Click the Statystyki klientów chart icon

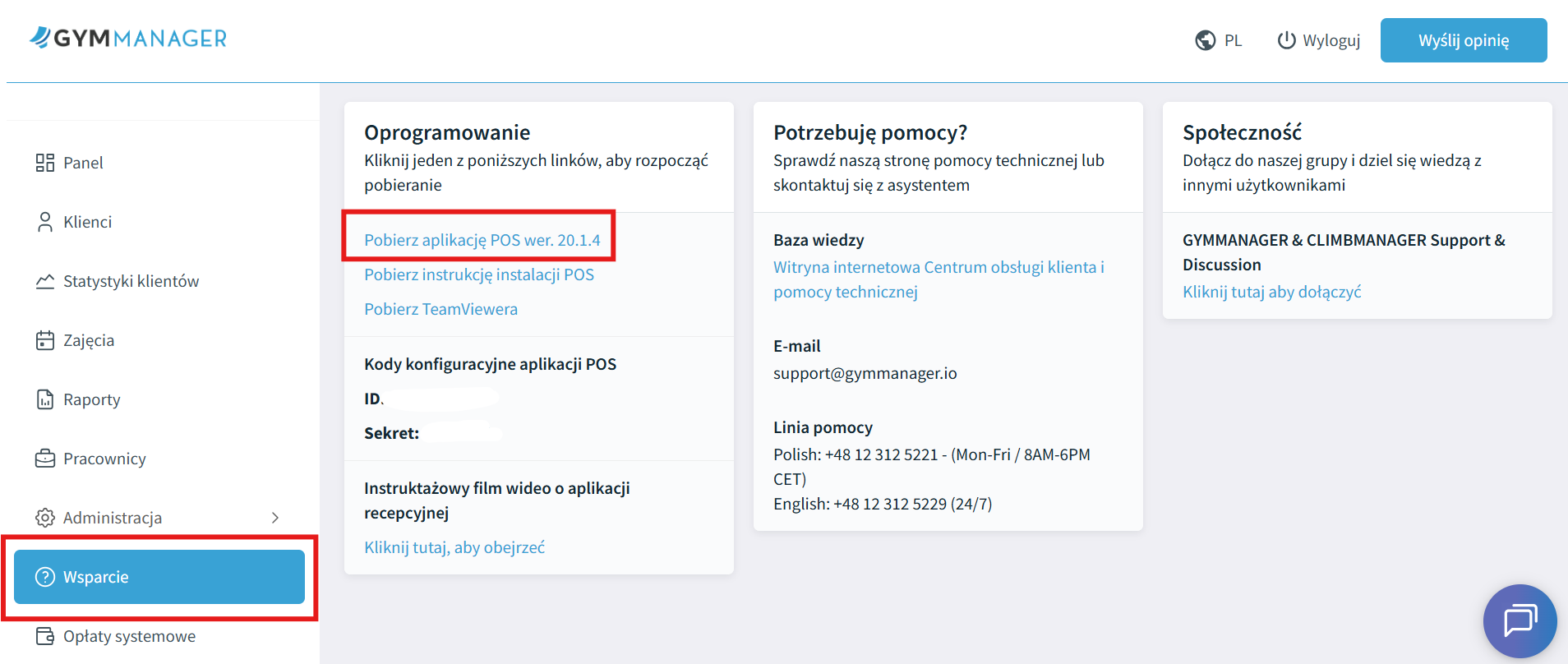coord(45,281)
